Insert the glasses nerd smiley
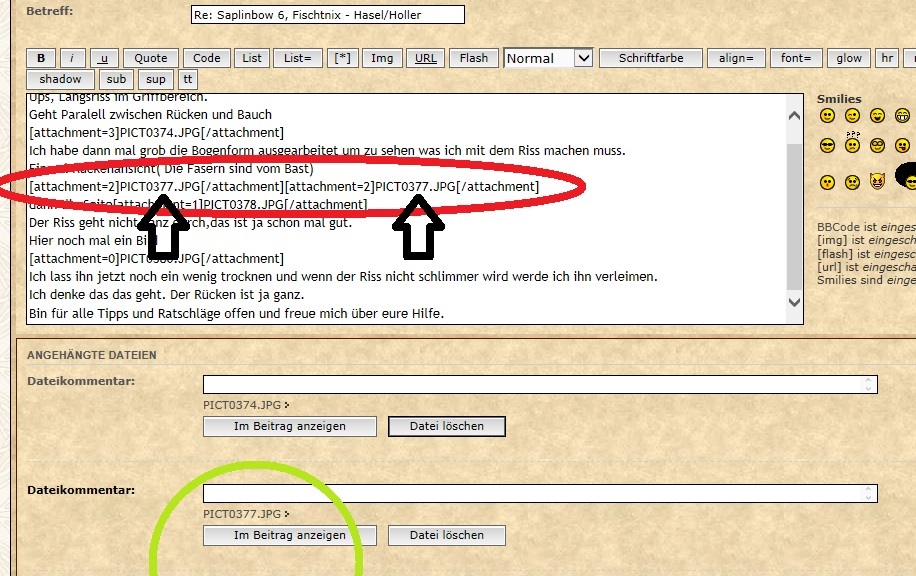The width and height of the screenshot is (916, 576). point(877,145)
